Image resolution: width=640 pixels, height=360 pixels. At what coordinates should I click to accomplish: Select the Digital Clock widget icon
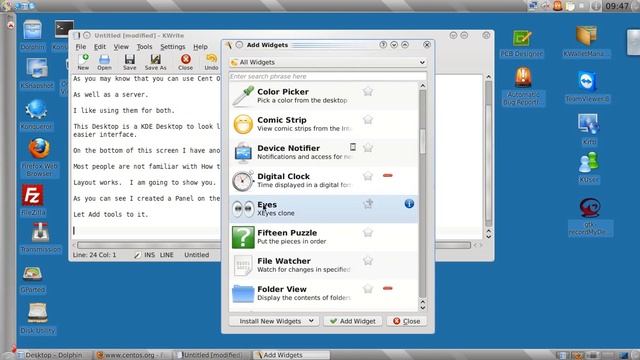pyautogui.click(x=243, y=181)
